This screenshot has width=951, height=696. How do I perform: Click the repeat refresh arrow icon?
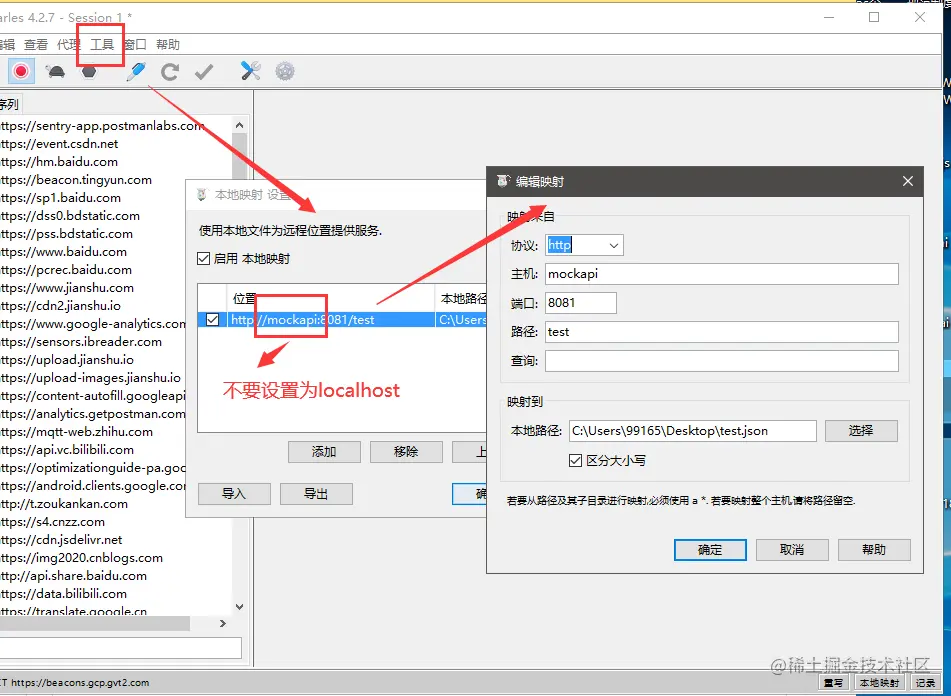coord(170,72)
